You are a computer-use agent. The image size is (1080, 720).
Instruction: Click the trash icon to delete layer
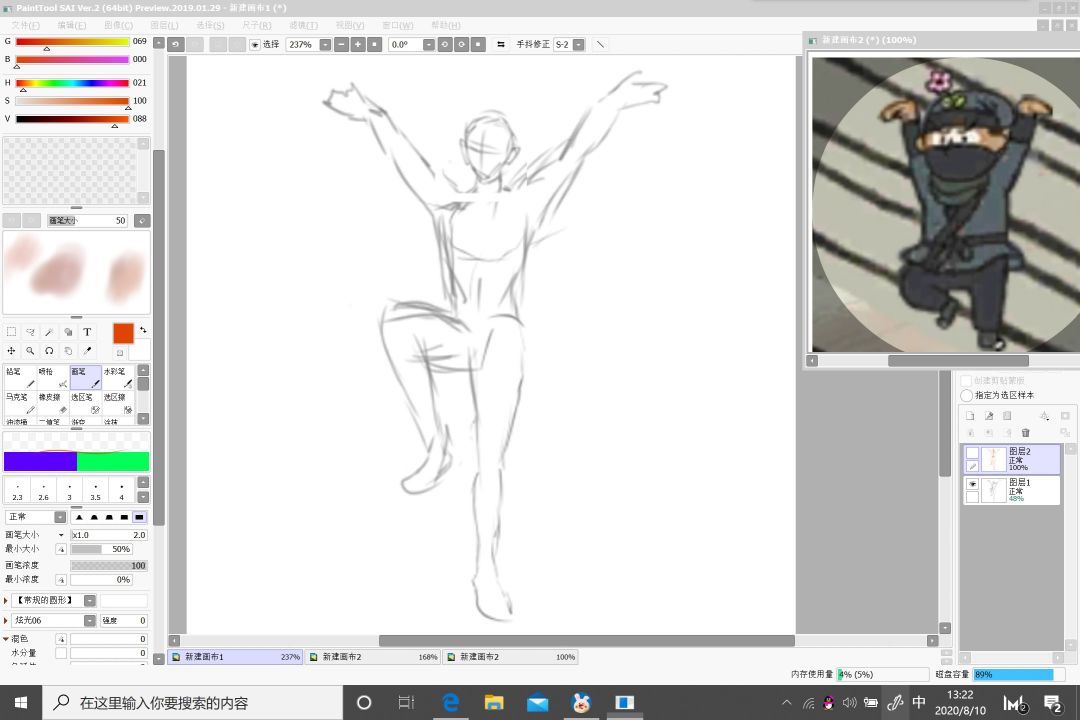tap(1025, 433)
